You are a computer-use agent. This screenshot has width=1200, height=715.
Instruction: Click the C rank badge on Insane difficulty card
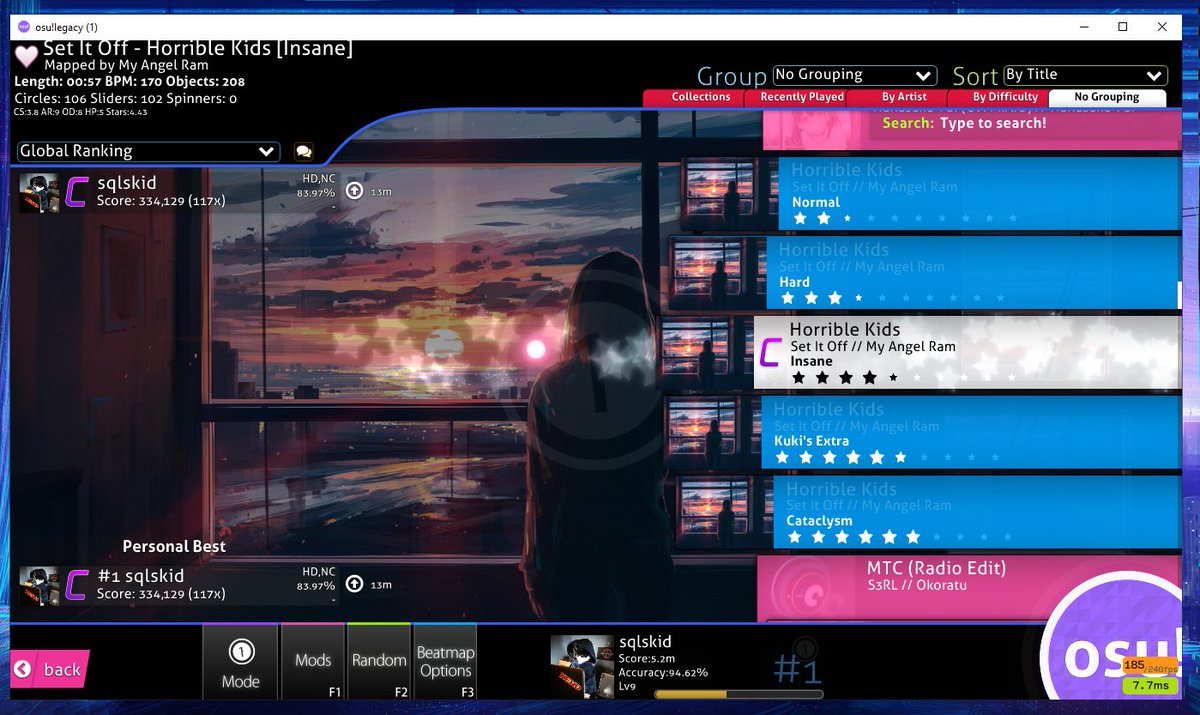(x=770, y=353)
